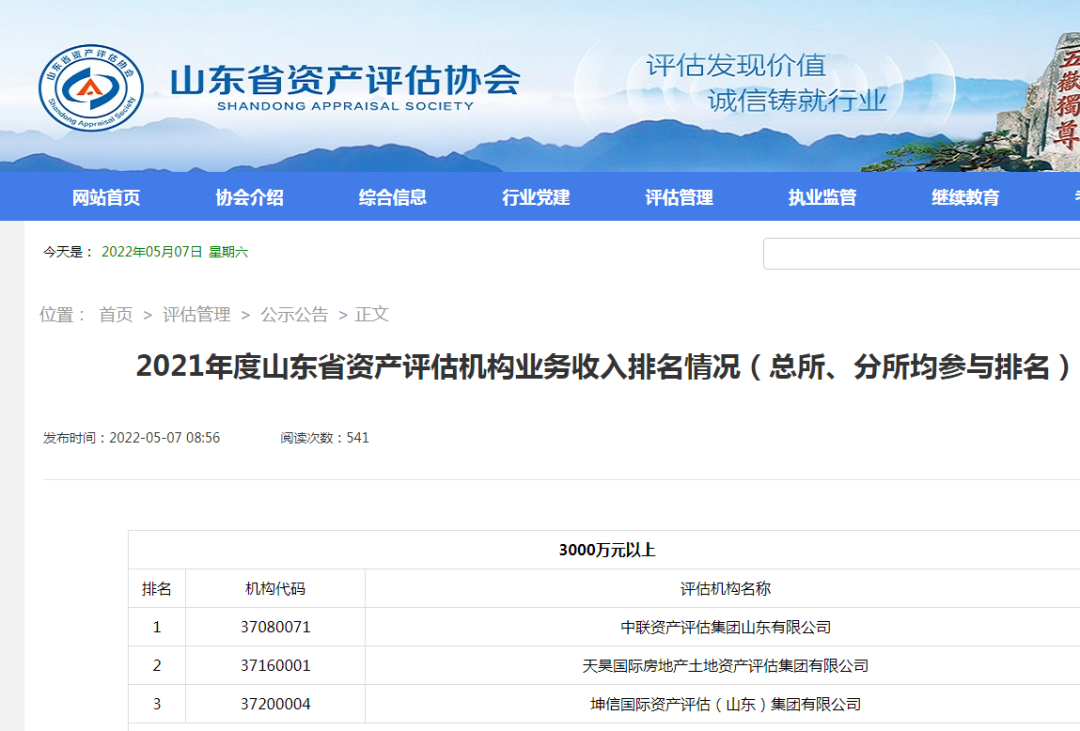
Task: Click the date text 2022年05月07日 星期六
Action: point(174,252)
